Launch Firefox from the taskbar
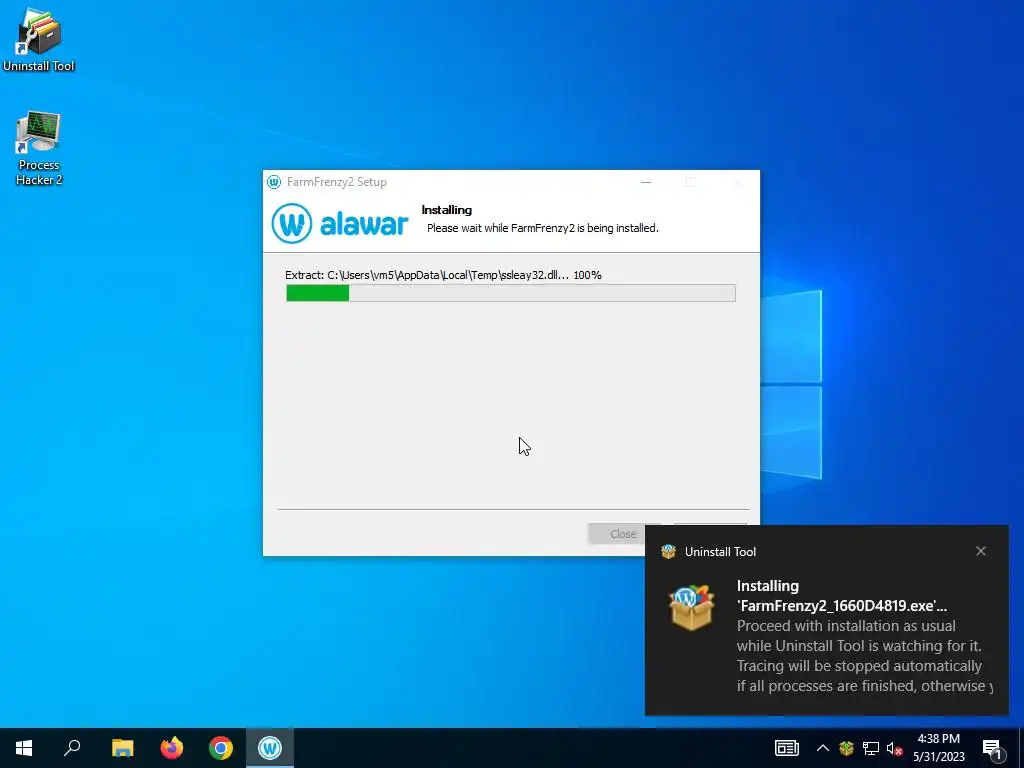The height and width of the screenshot is (768, 1024). pos(172,748)
